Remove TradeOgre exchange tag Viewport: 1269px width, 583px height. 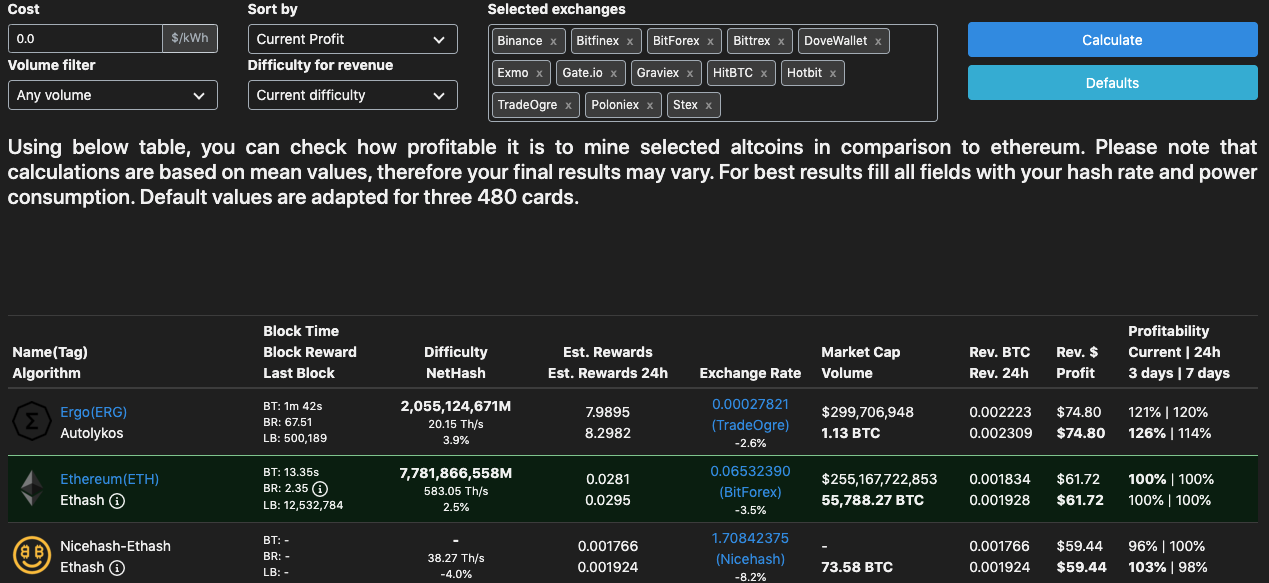pyautogui.click(x=568, y=106)
